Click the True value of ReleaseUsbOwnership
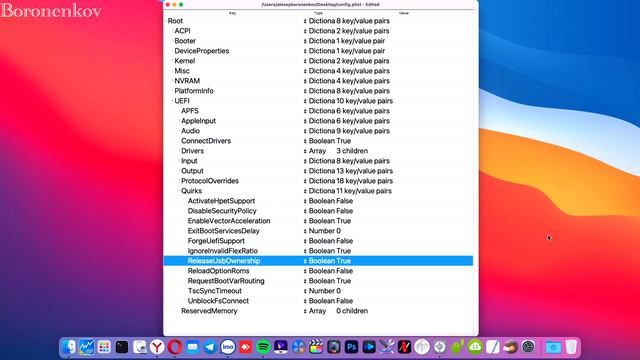 tap(344, 261)
